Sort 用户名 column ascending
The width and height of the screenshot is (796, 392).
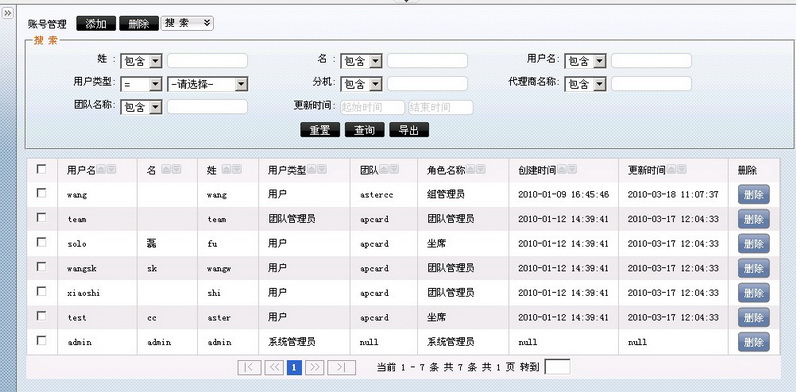click(x=101, y=170)
